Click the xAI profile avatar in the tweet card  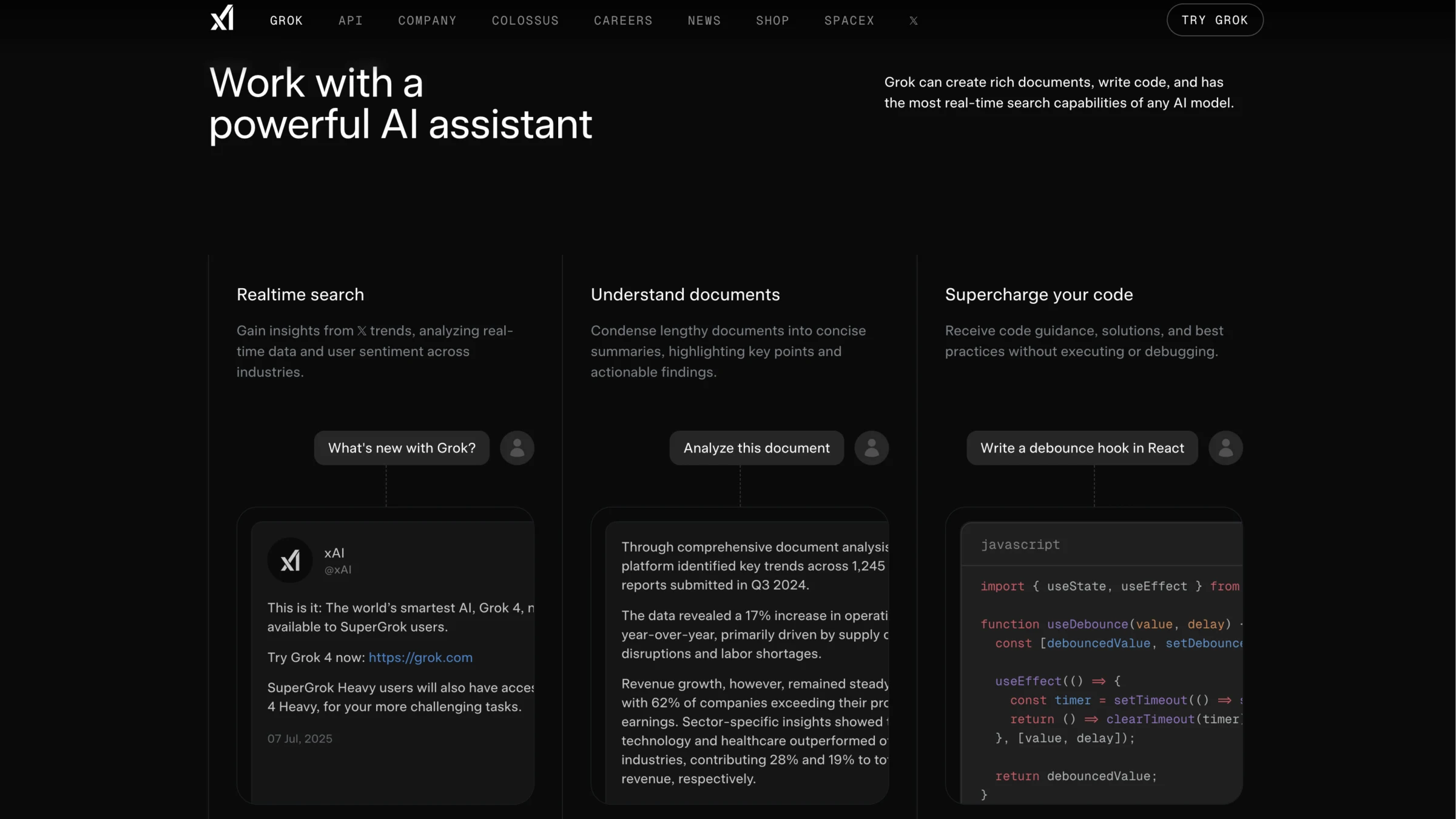point(290,560)
